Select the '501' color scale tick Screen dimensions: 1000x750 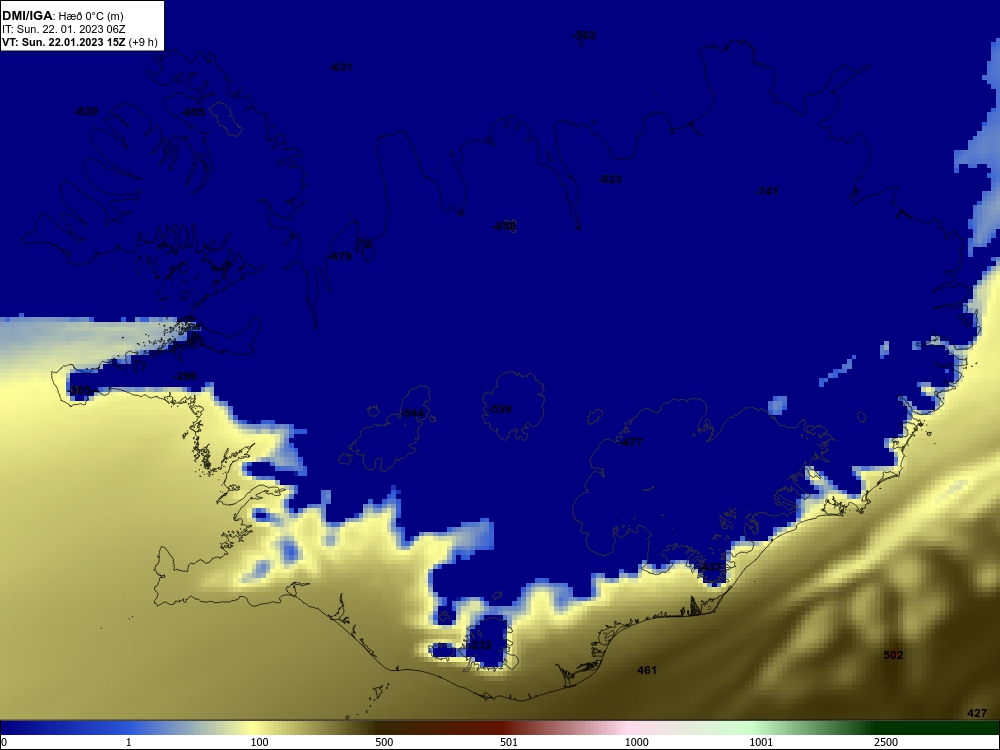[x=509, y=742]
